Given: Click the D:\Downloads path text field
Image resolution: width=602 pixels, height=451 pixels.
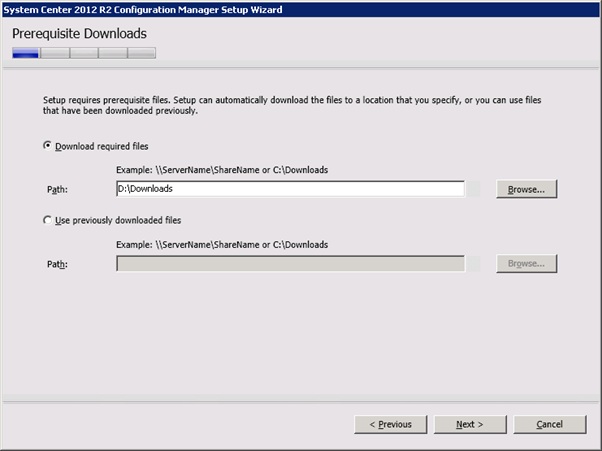Looking at the screenshot, I should click(x=290, y=189).
